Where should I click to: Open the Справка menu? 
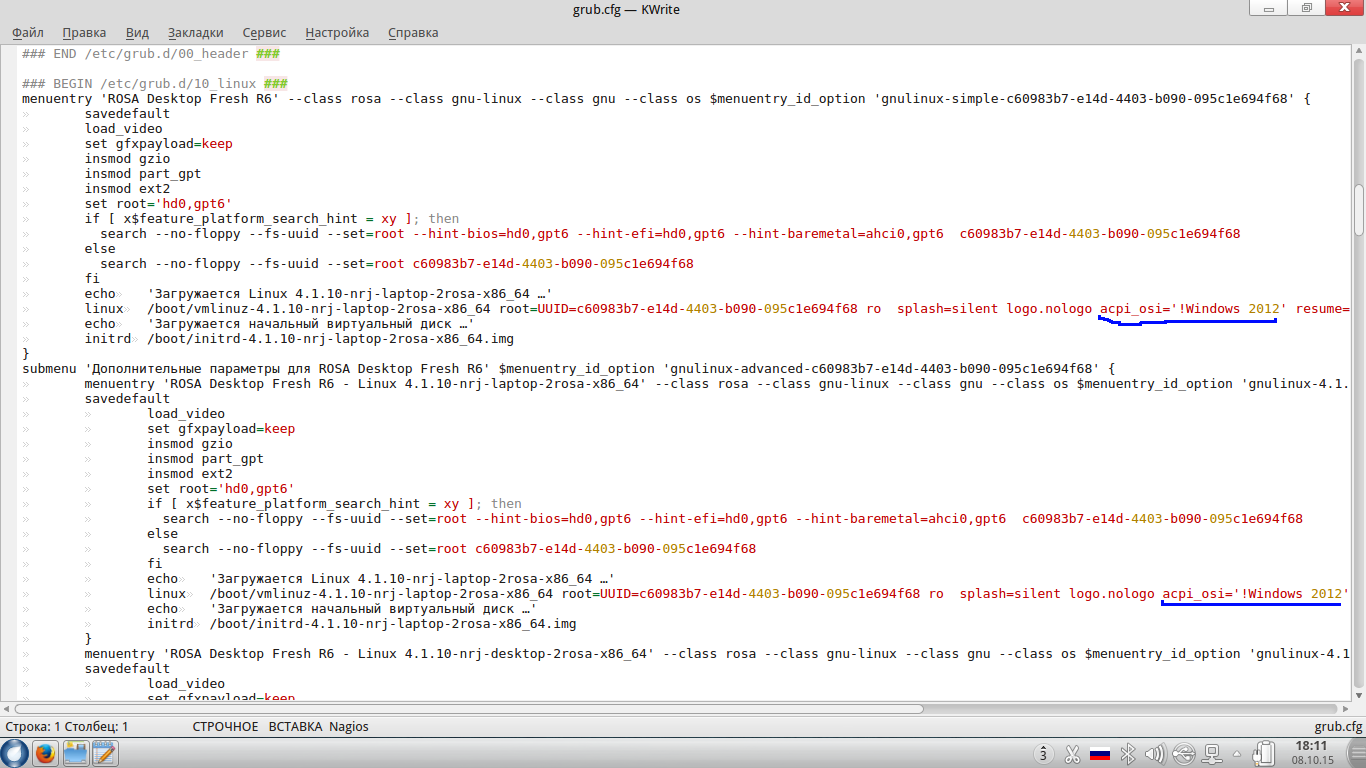pyautogui.click(x=412, y=32)
